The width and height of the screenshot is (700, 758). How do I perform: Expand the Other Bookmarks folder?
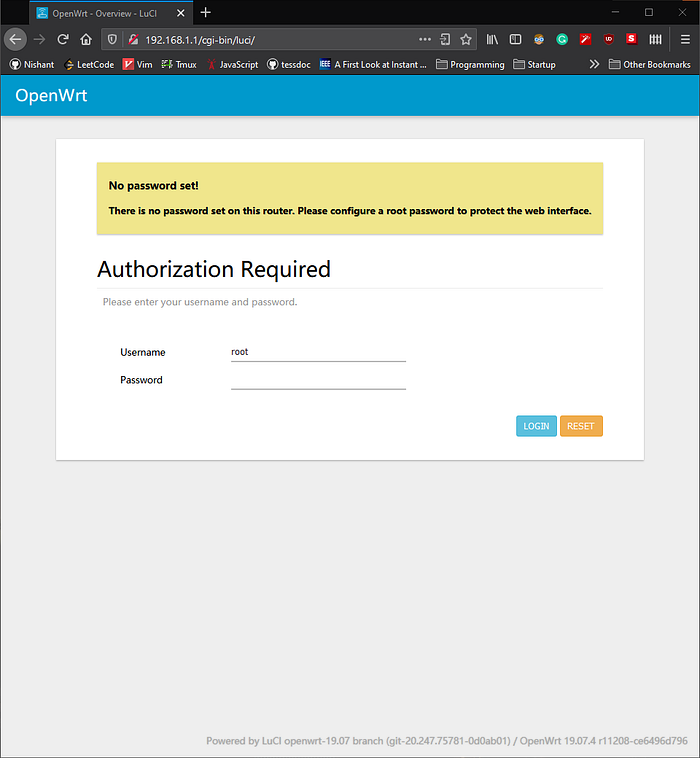650,64
